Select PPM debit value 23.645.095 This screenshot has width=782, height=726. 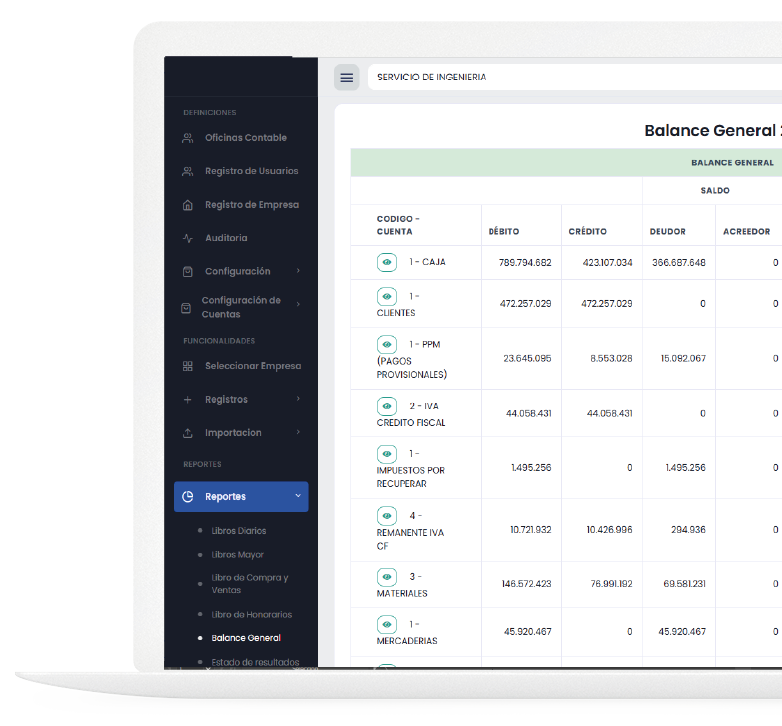[527, 359]
